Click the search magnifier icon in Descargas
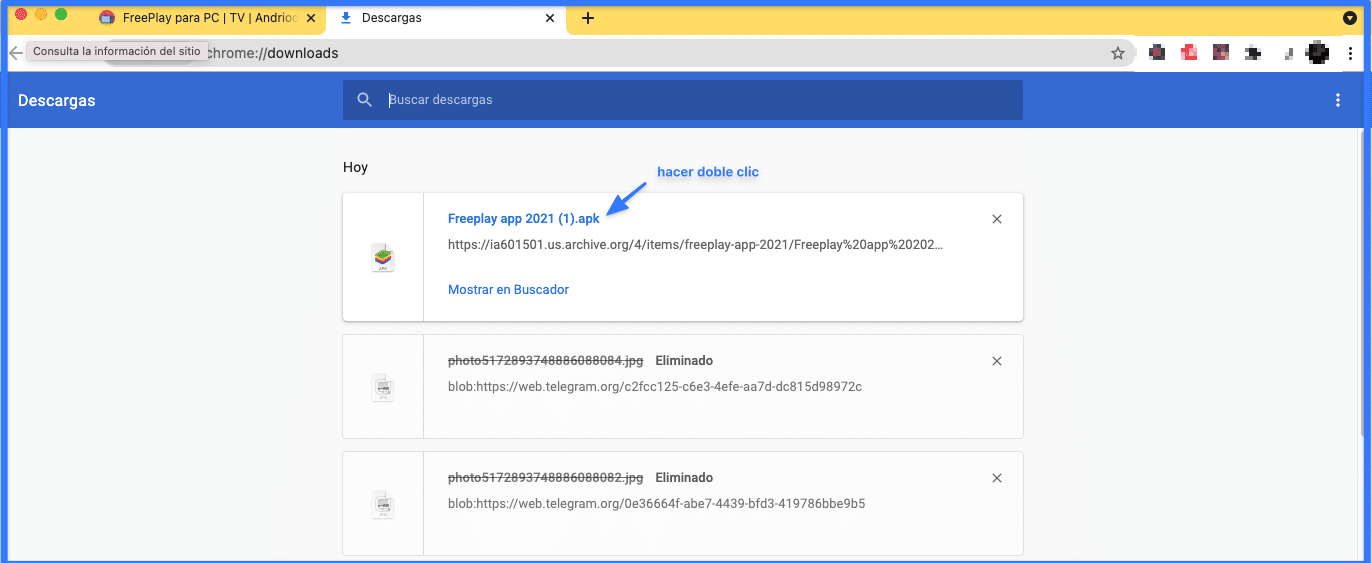The image size is (1372, 563). point(364,100)
